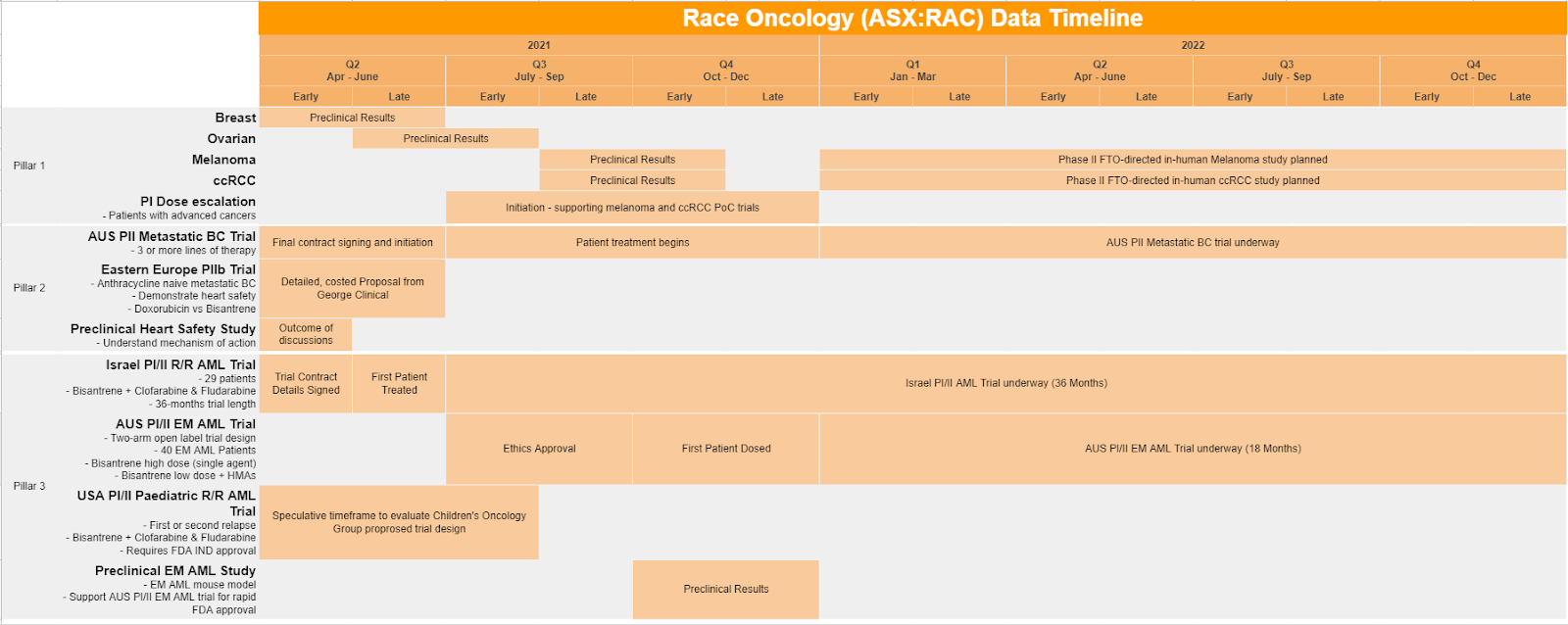The height and width of the screenshot is (625, 1568).
Task: Click First Patient Treated cell
Action: pyautogui.click(x=399, y=383)
